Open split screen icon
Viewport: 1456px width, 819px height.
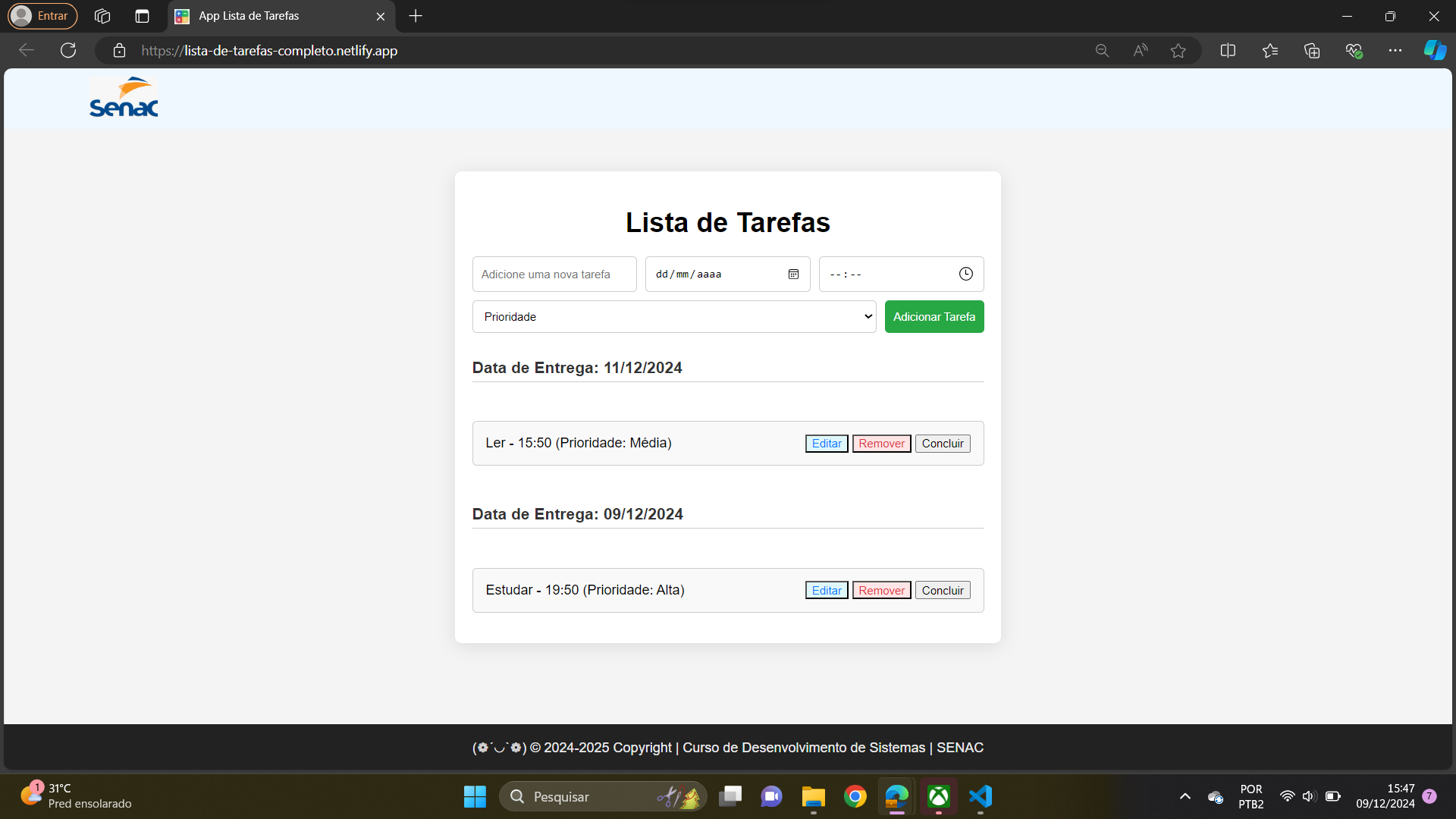tap(1228, 51)
